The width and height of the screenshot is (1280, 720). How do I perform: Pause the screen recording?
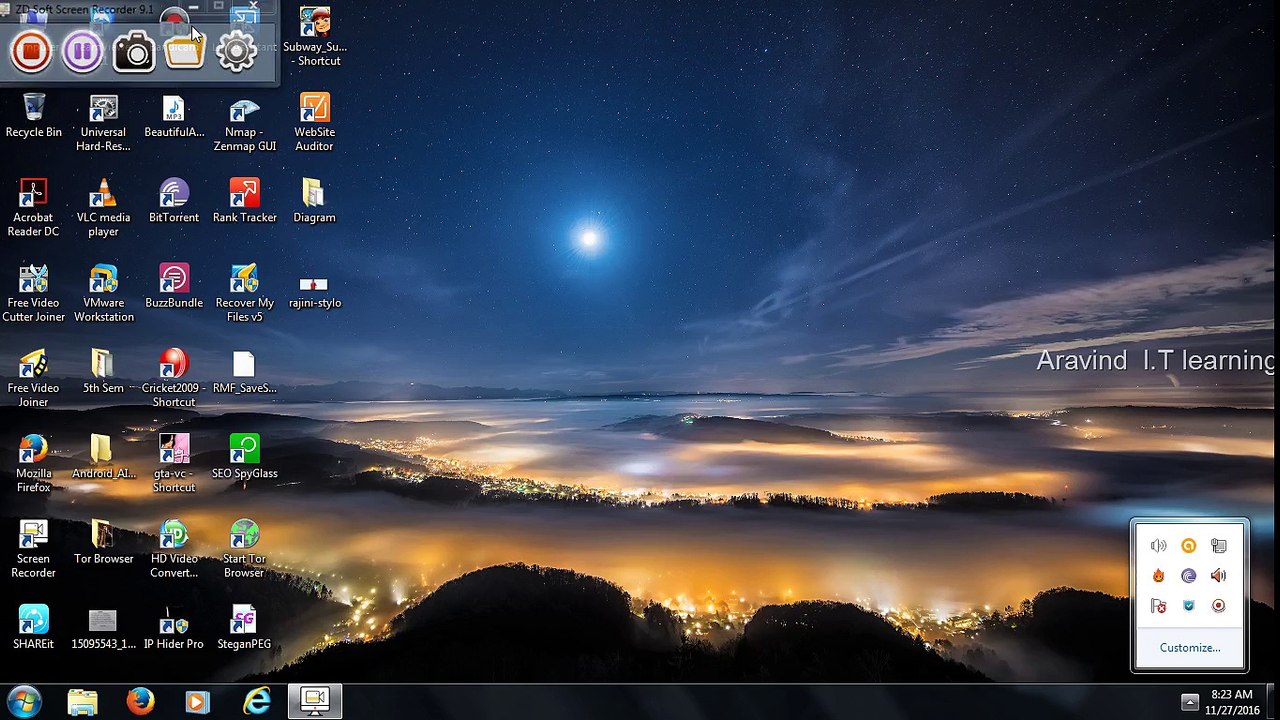click(83, 51)
